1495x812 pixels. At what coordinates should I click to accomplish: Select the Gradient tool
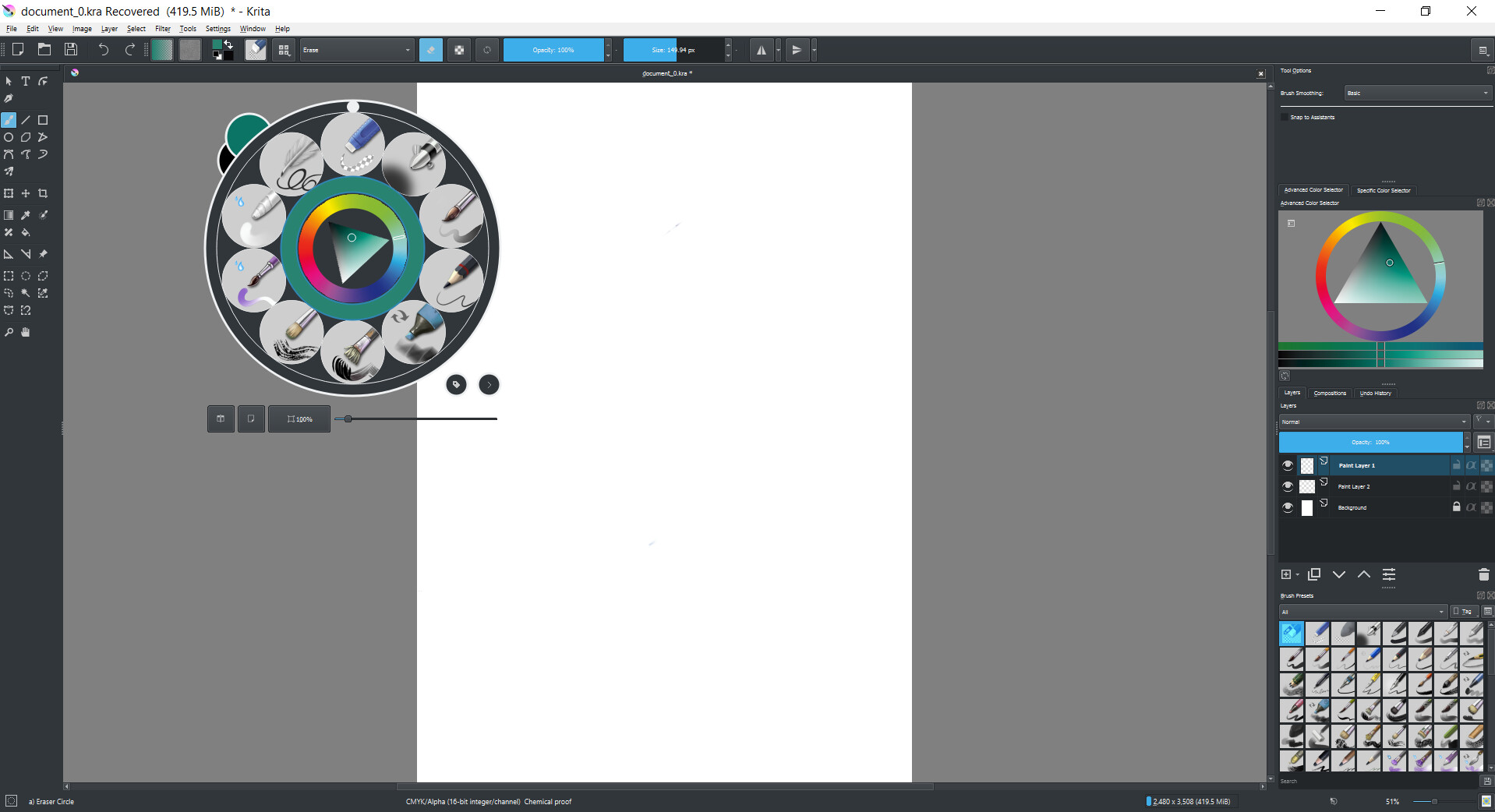pos(9,215)
